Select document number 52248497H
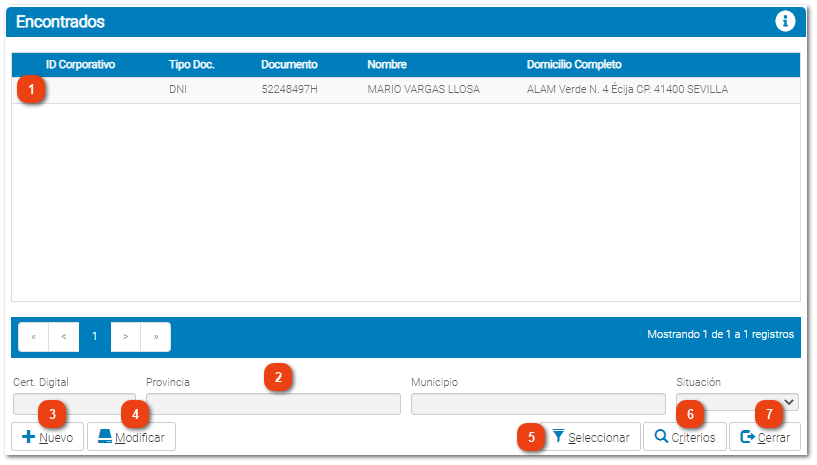This screenshot has width=817, height=465. (289, 89)
